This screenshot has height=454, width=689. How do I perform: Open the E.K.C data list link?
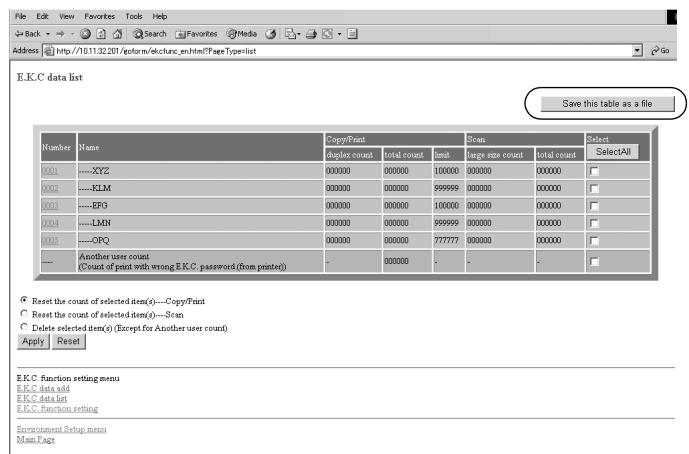click(42, 399)
